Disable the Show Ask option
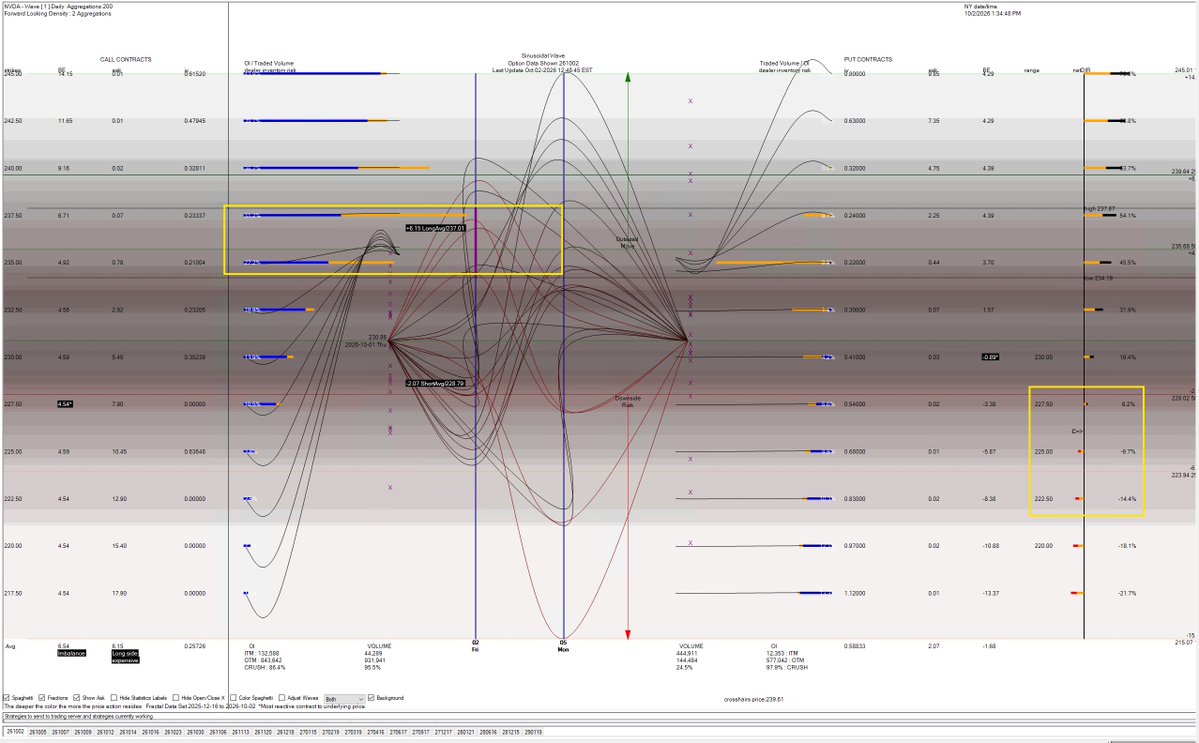Image resolution: width=1199 pixels, height=743 pixels. click(x=76, y=698)
